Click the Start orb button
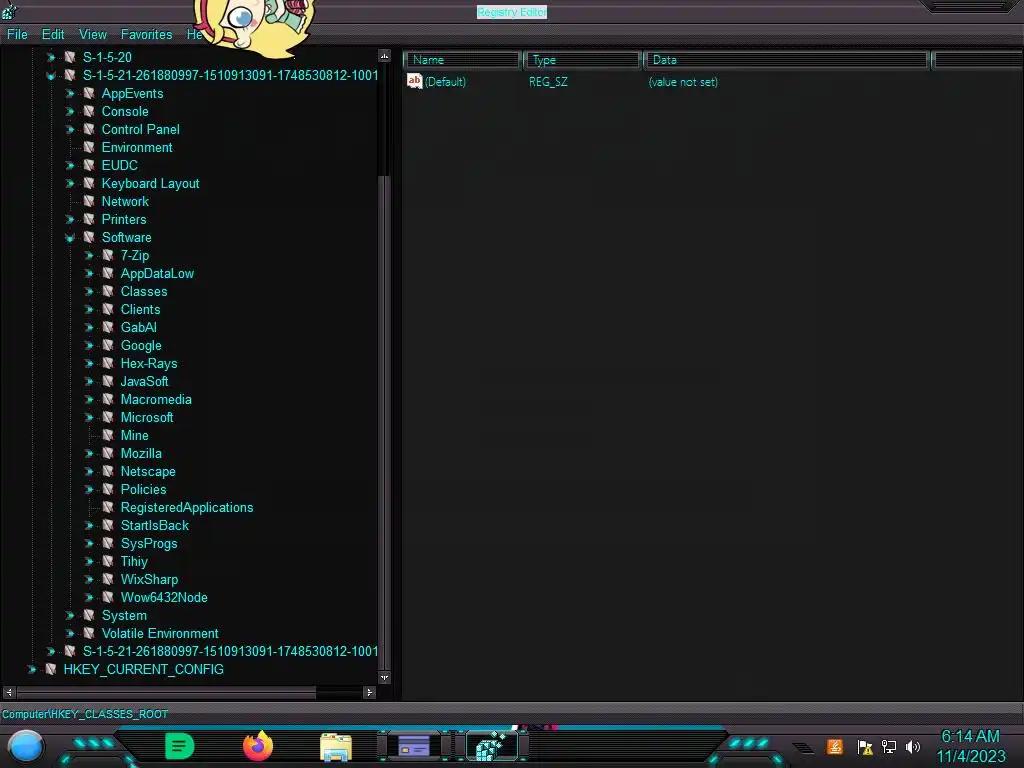 point(26,746)
